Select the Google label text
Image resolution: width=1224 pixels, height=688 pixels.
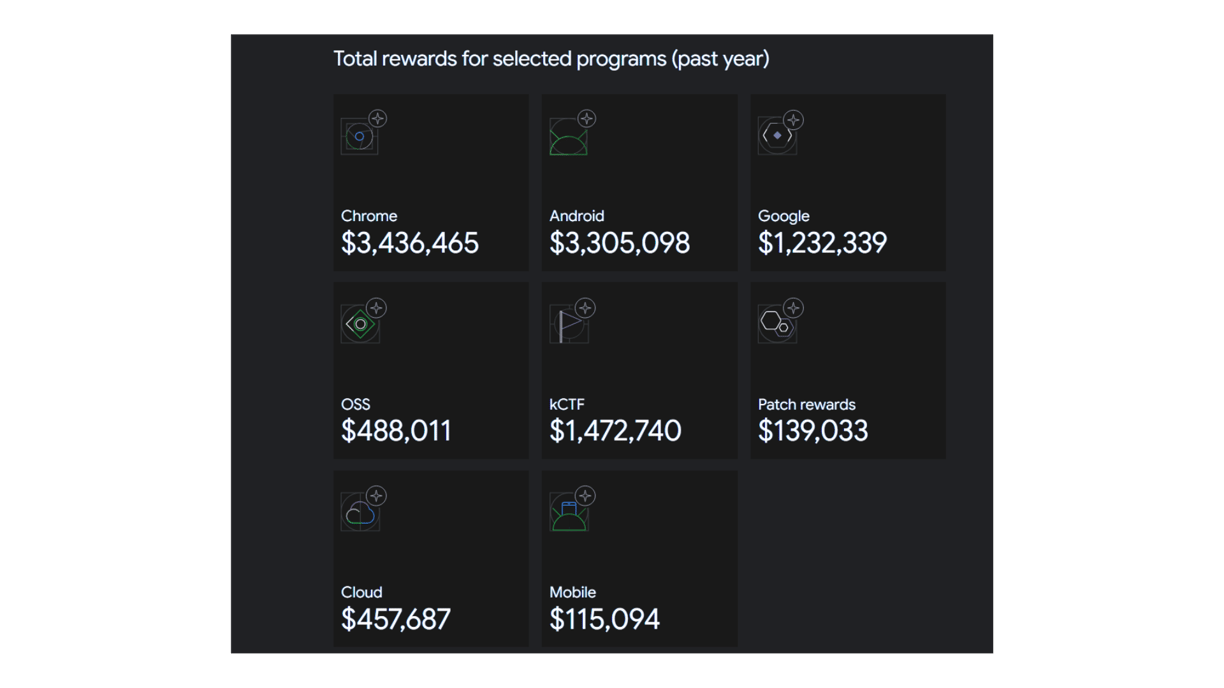coord(784,216)
